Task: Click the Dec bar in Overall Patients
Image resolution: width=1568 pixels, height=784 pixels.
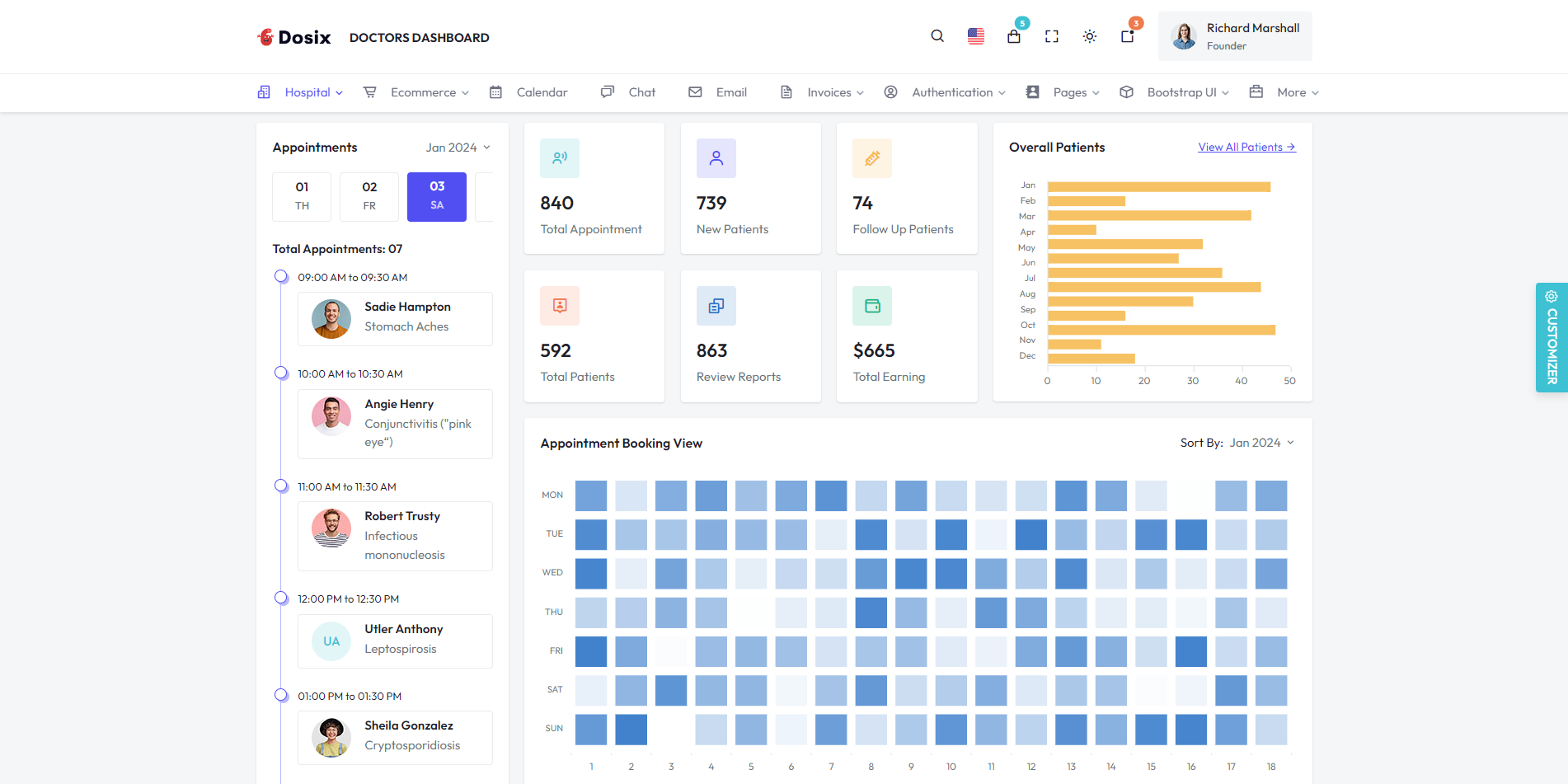Action: tap(1091, 359)
